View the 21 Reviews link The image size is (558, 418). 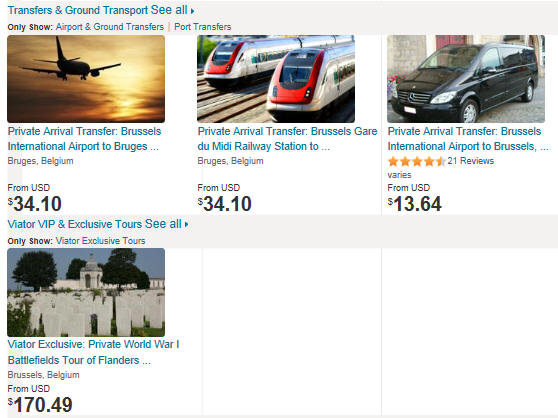pyautogui.click(x=470, y=161)
